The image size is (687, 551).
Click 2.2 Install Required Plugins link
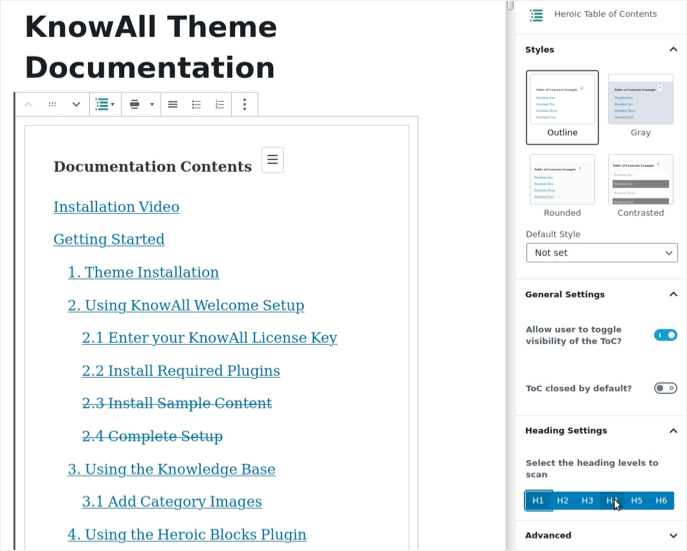pyautogui.click(x=181, y=371)
